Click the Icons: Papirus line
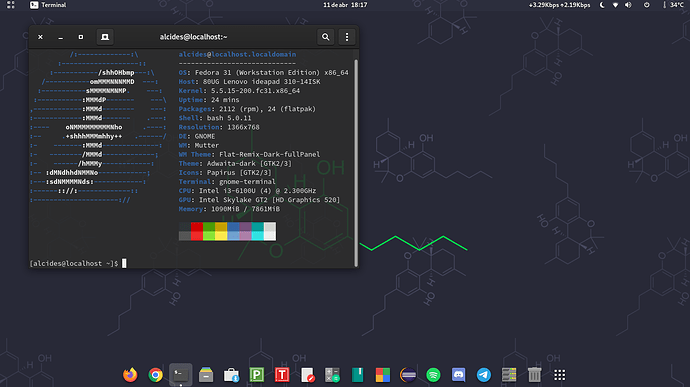The image size is (690, 387). click(225, 173)
